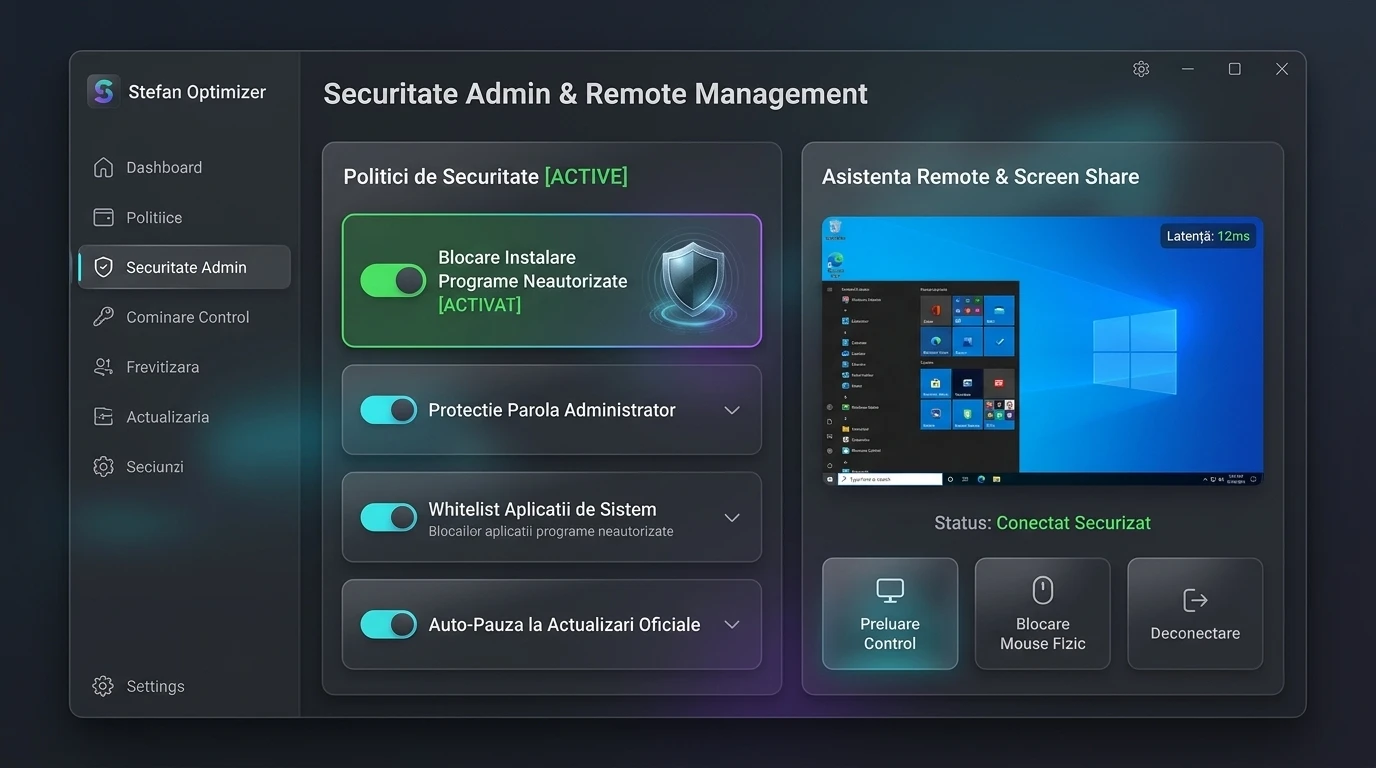Expand the Whitelist Aplicatii de Sistem chevron
This screenshot has width=1376, height=768.
(x=732, y=518)
